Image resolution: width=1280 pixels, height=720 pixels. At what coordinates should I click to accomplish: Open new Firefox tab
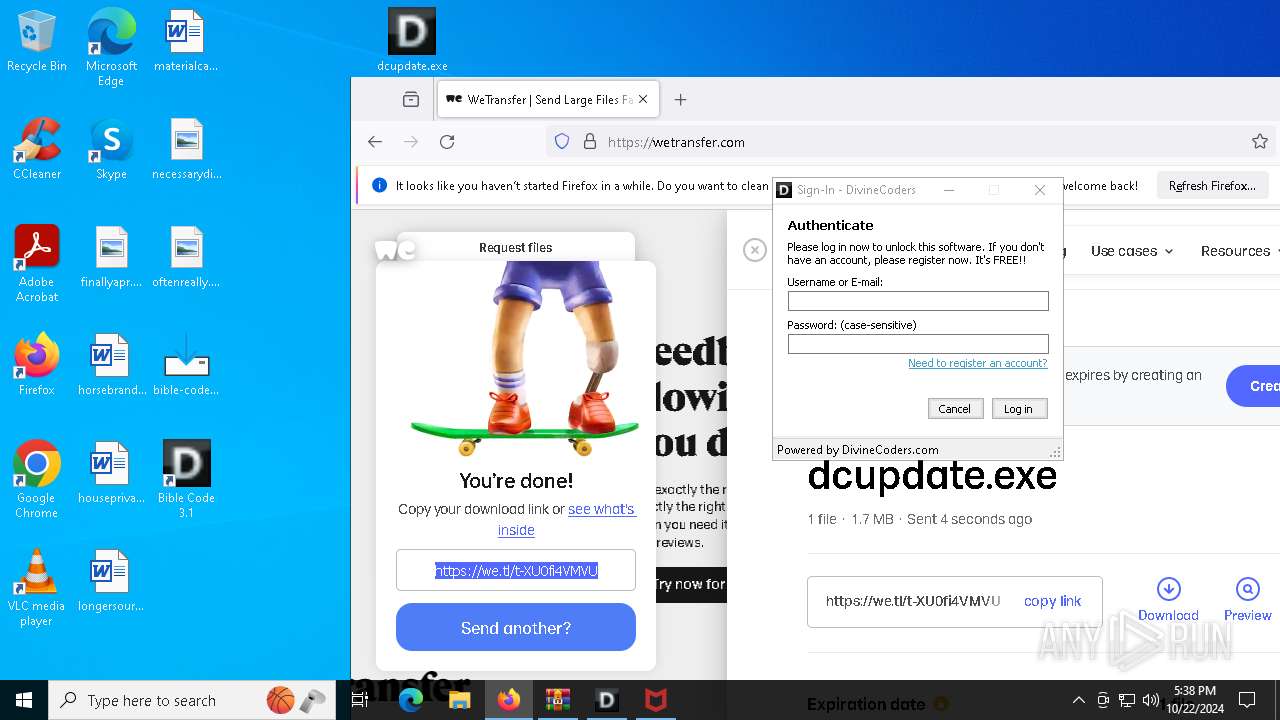coord(681,99)
